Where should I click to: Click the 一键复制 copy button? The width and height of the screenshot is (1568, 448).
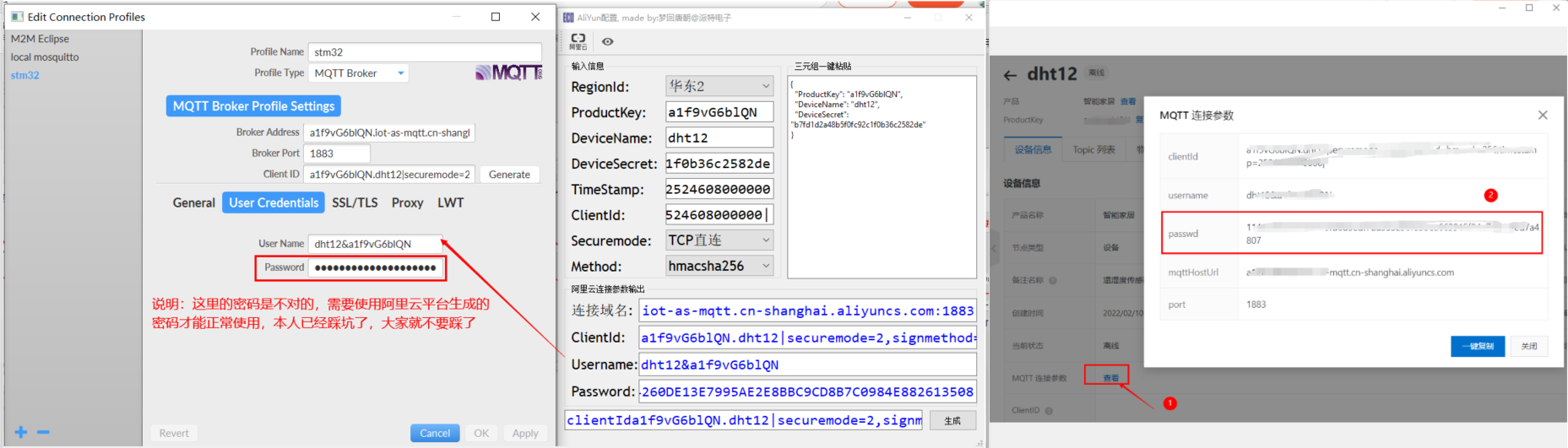[x=1478, y=346]
